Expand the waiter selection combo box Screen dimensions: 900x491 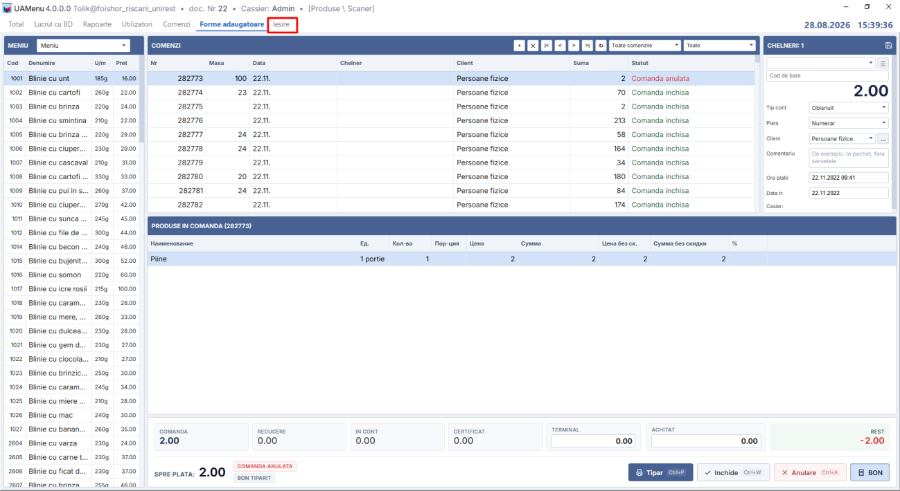(x=821, y=63)
